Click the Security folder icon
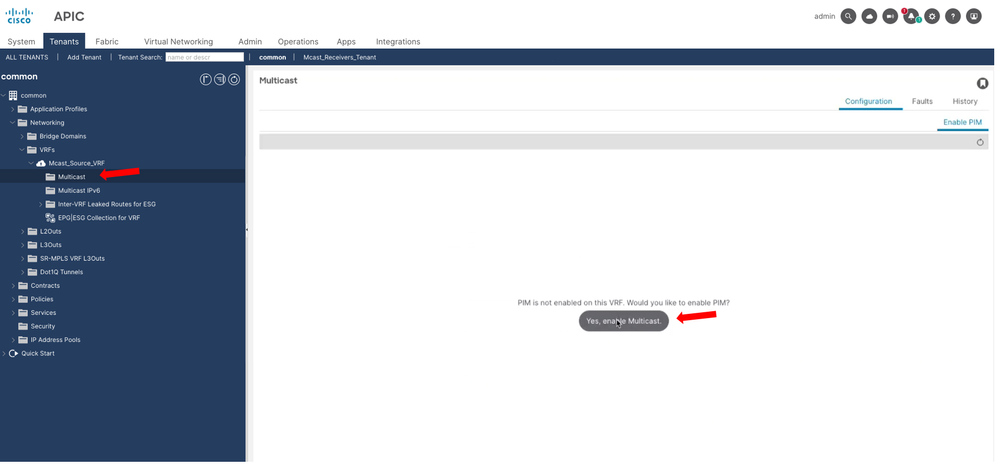 tap(23, 326)
